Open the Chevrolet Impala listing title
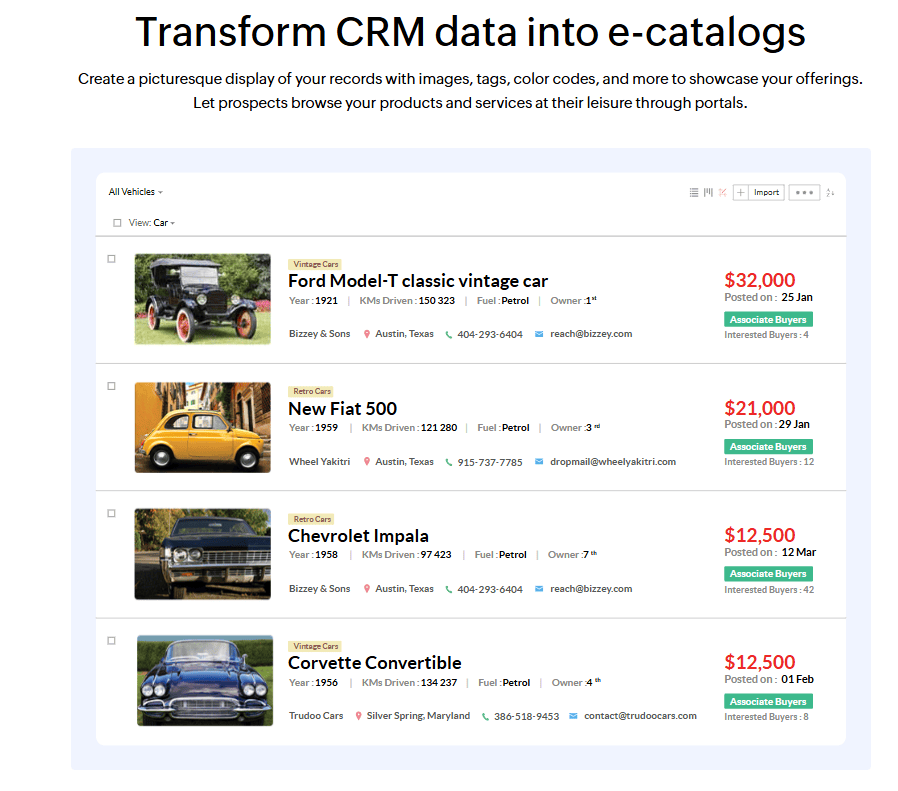Viewport: 898px width, 791px height. [x=358, y=536]
